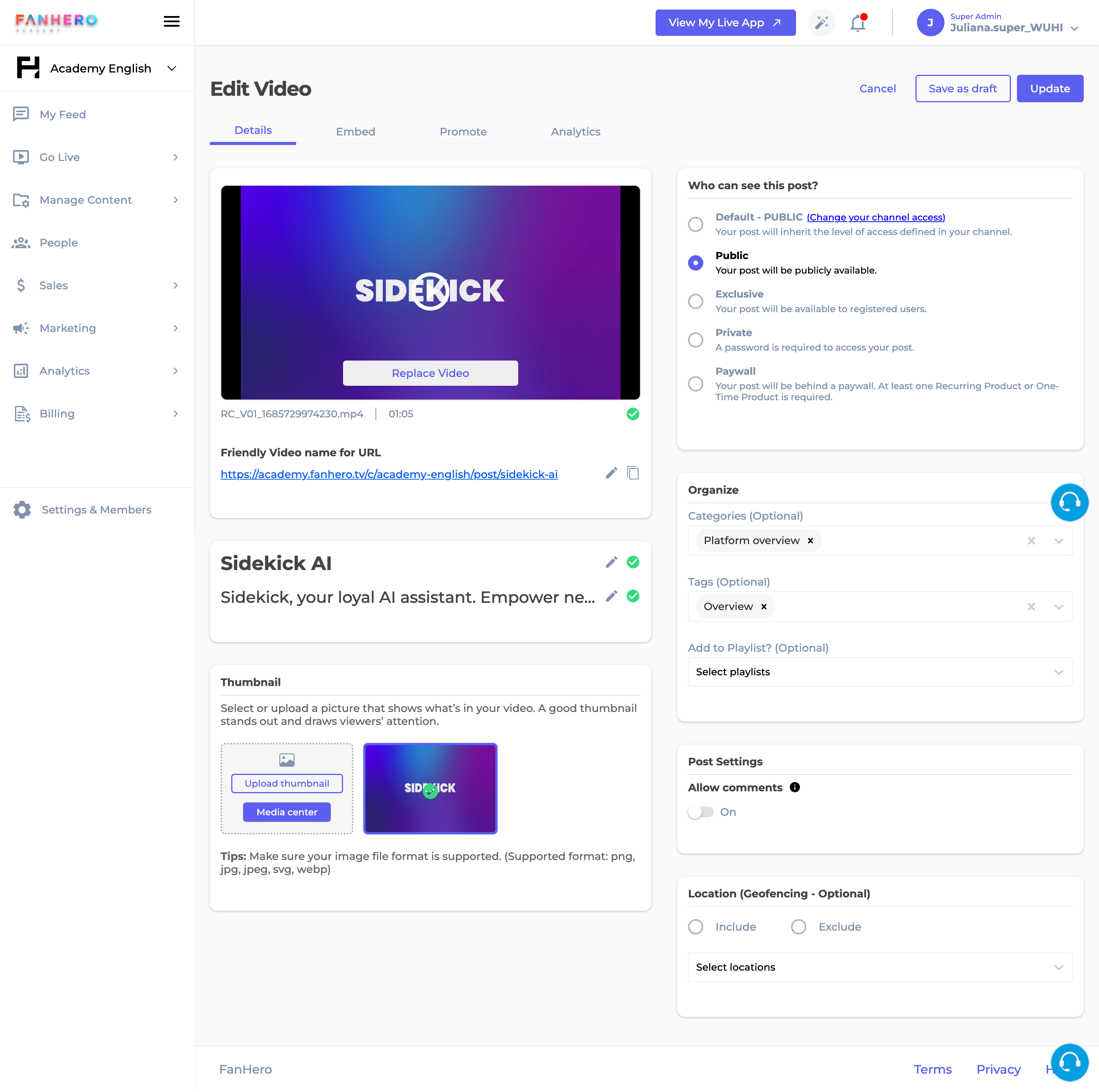Click the magic wand/tools icon

pos(822,22)
